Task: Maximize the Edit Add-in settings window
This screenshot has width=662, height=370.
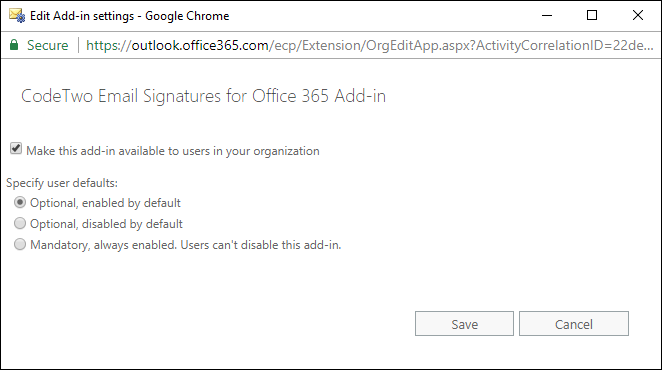Action: (592, 16)
